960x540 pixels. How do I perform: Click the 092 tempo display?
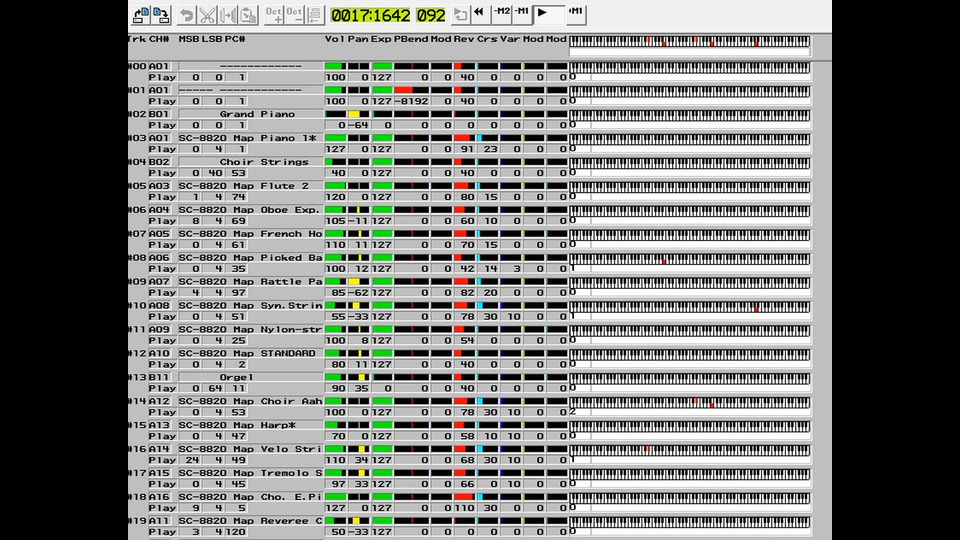[431, 15]
